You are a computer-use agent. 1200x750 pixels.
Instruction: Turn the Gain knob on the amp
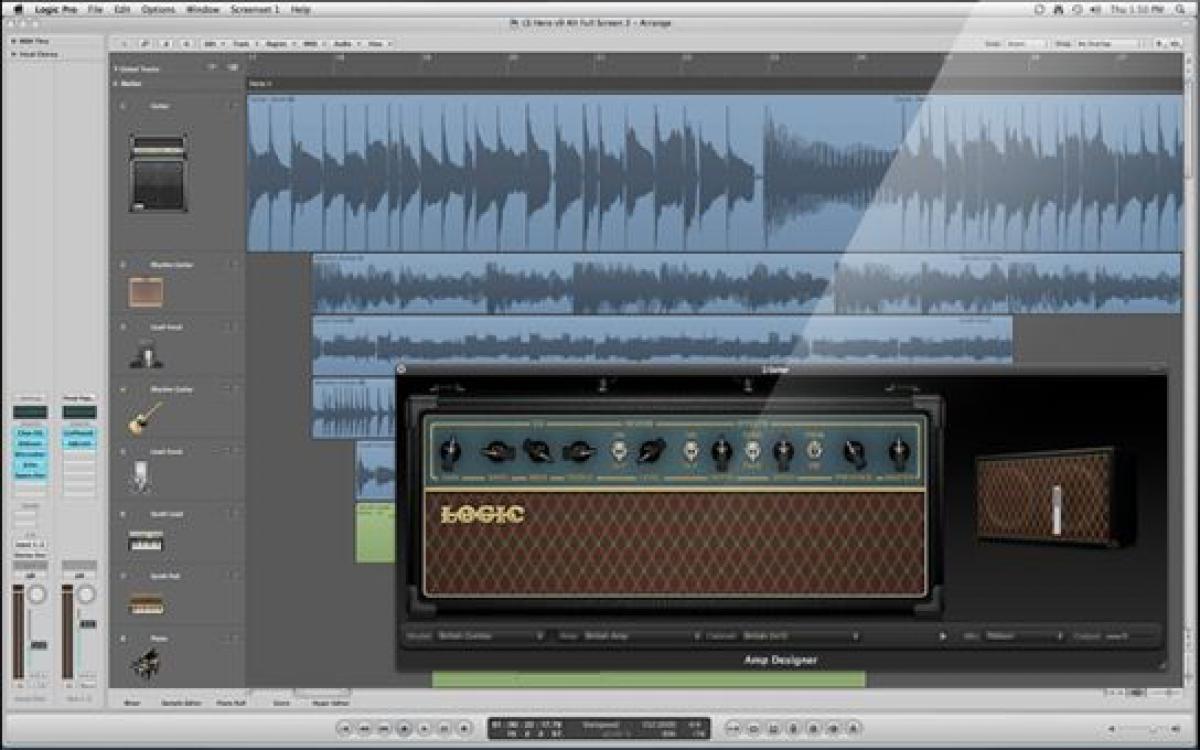[450, 452]
